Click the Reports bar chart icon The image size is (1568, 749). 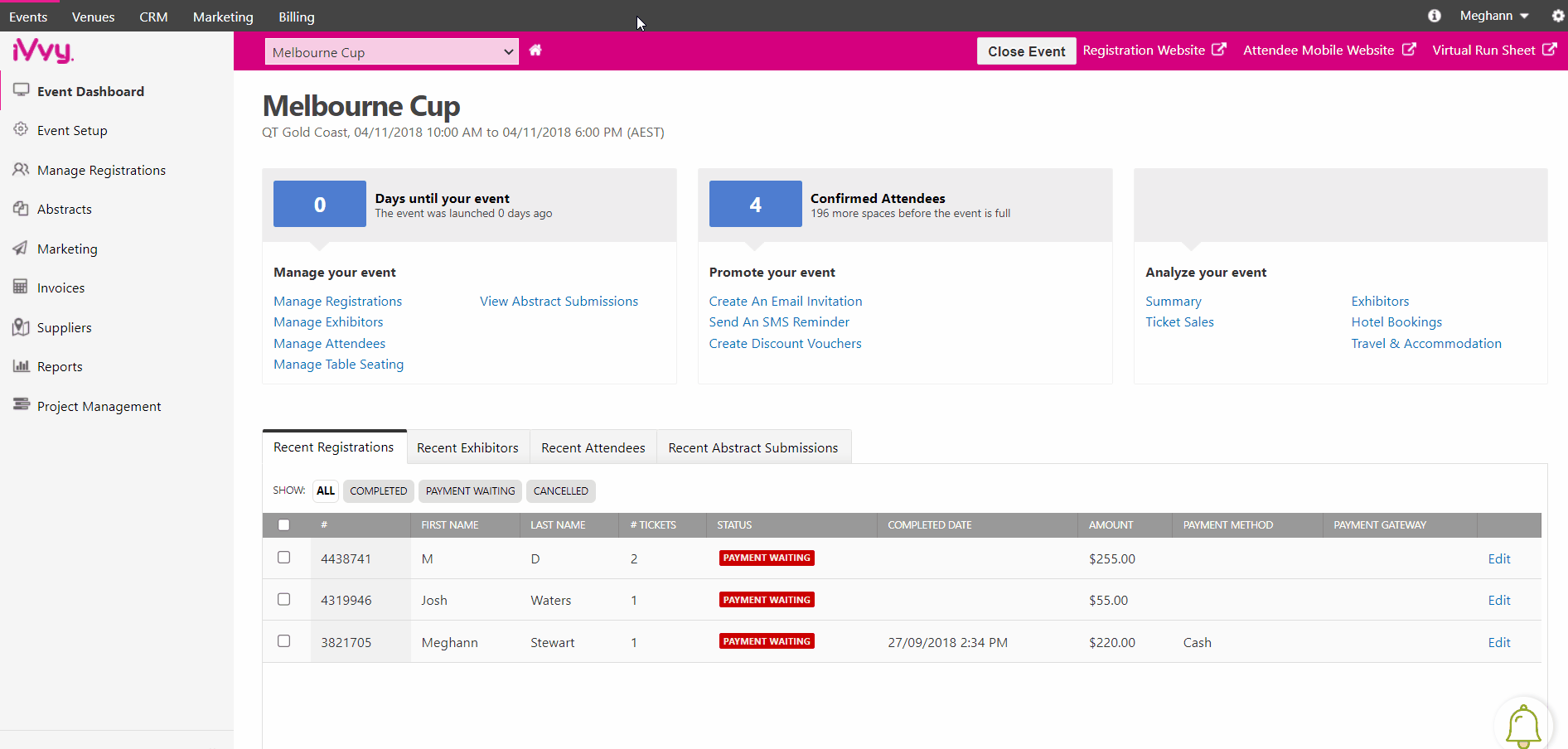[22, 365]
